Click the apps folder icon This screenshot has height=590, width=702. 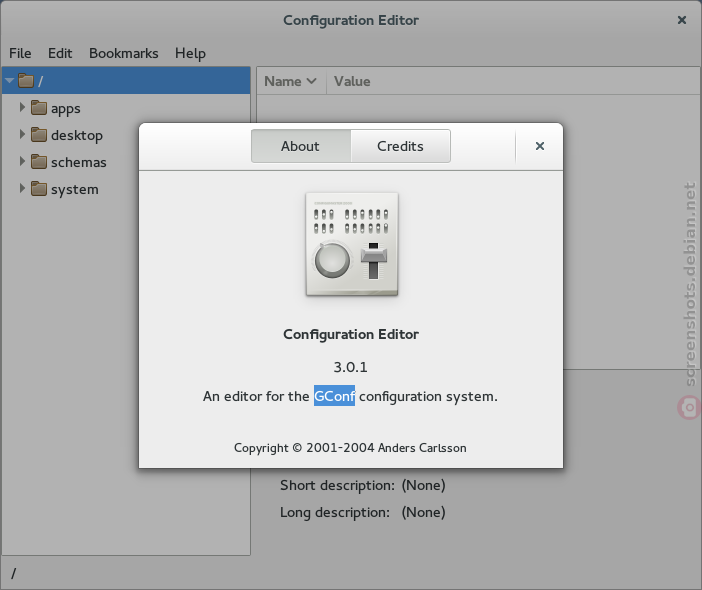click(39, 108)
